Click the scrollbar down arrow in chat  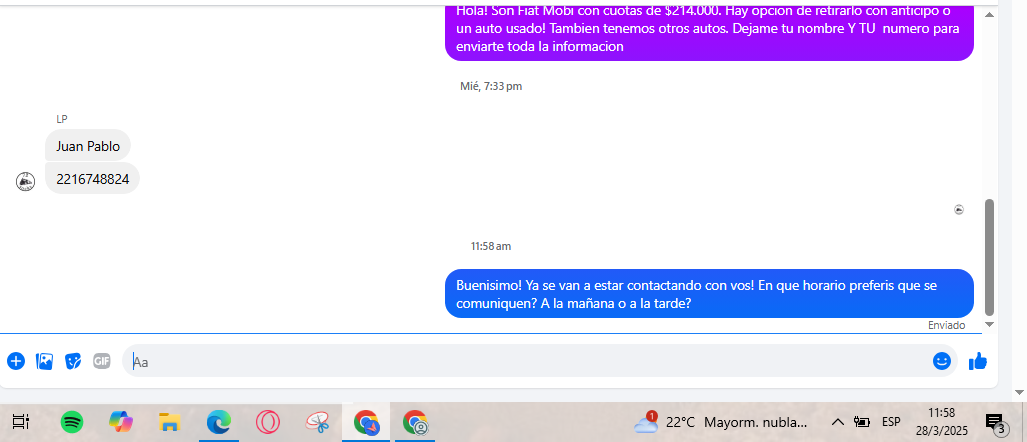[990, 324]
